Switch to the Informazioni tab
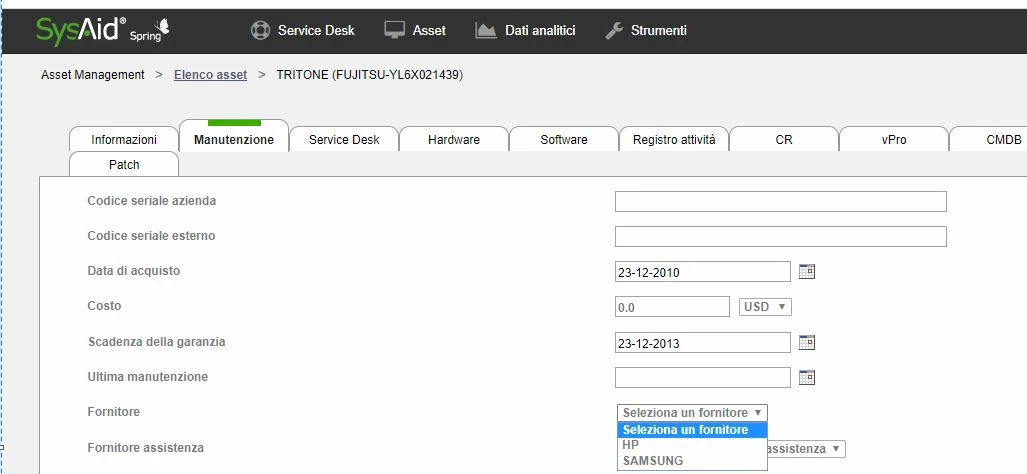Screen dimensions: 1027x474 124,139
